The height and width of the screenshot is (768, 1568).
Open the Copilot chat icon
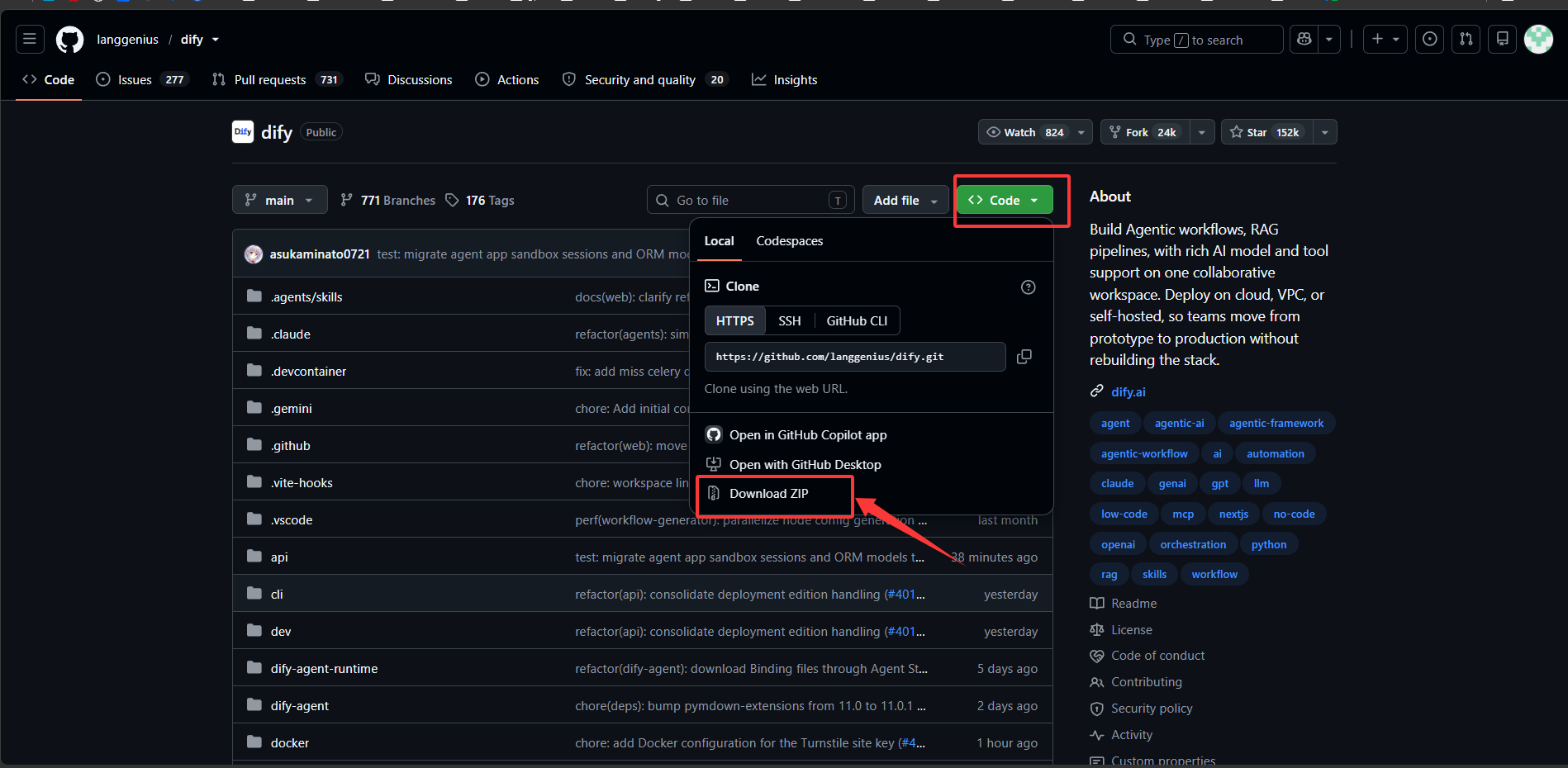coord(1304,39)
